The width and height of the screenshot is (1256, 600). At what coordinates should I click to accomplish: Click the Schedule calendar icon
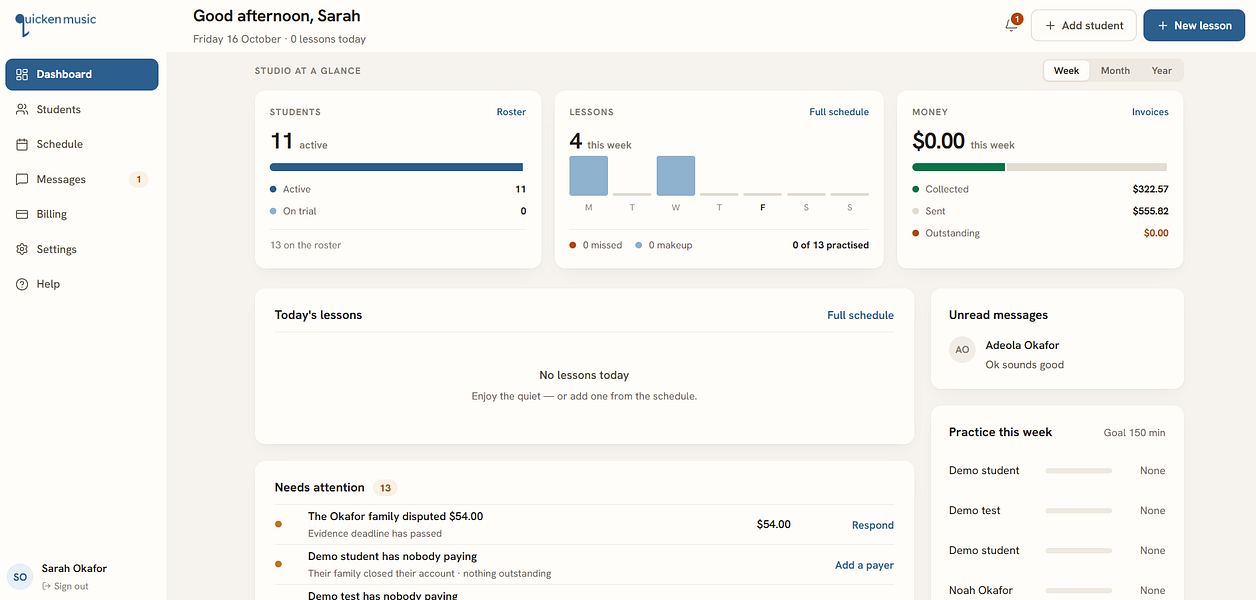(x=22, y=145)
